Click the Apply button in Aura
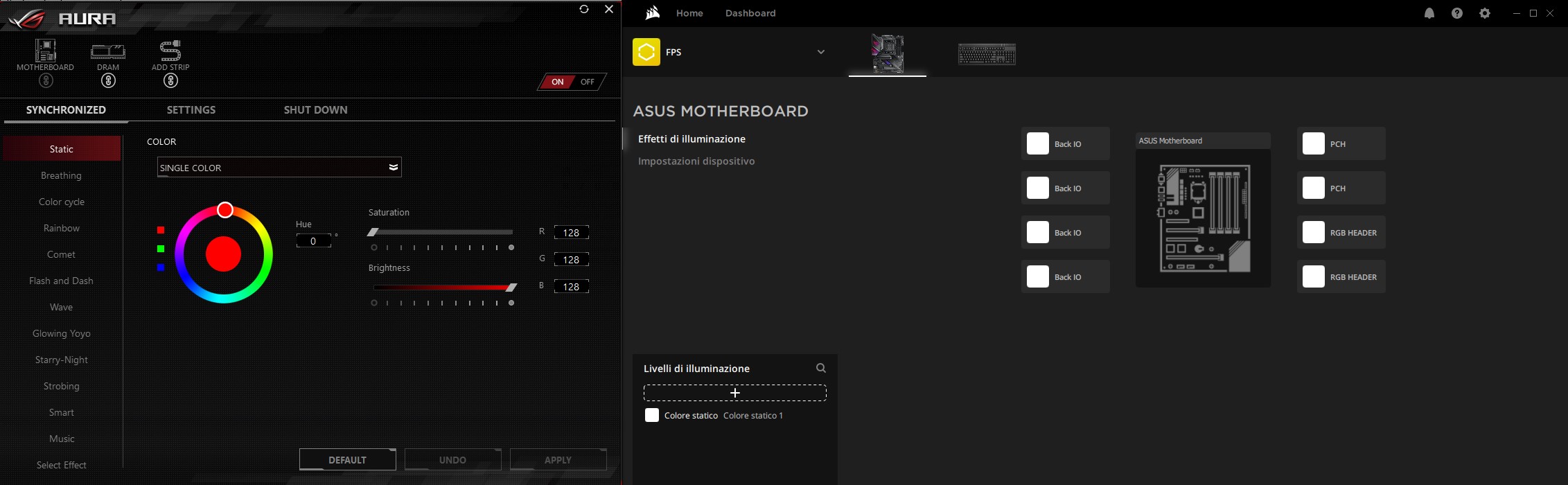1568x485 pixels. 558,460
